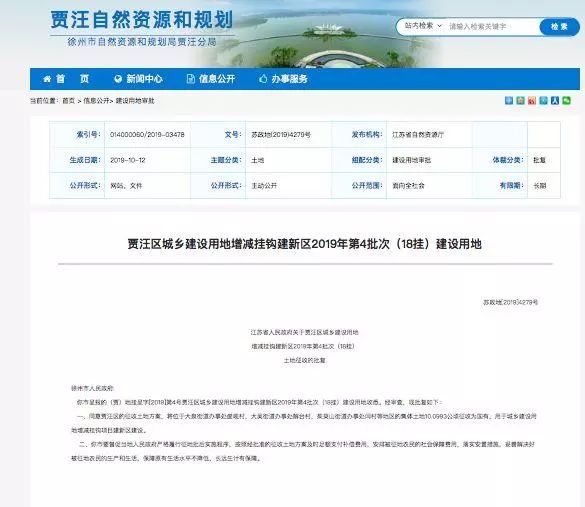This screenshot has width=585, height=507.
Task: Select document number 苏政地[2019]4279号 in the table
Action: click(281, 135)
